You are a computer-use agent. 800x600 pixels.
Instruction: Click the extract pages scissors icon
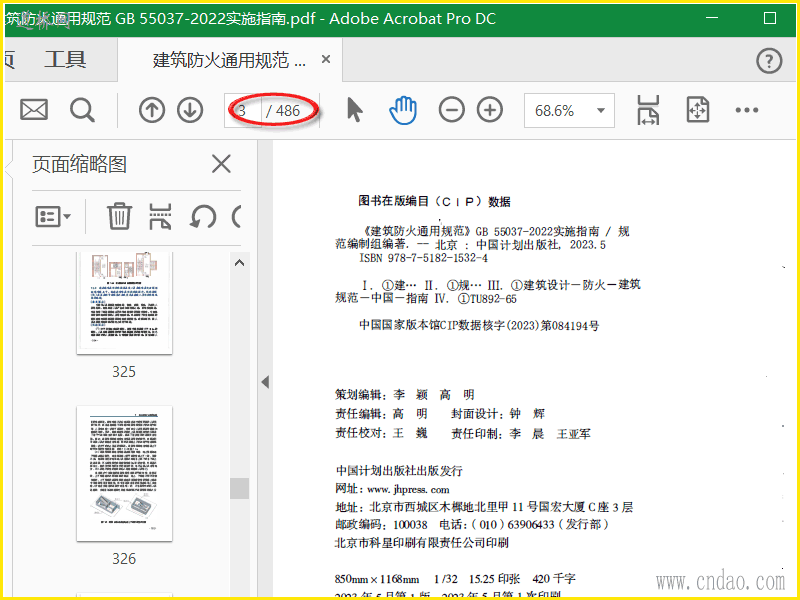[160, 216]
